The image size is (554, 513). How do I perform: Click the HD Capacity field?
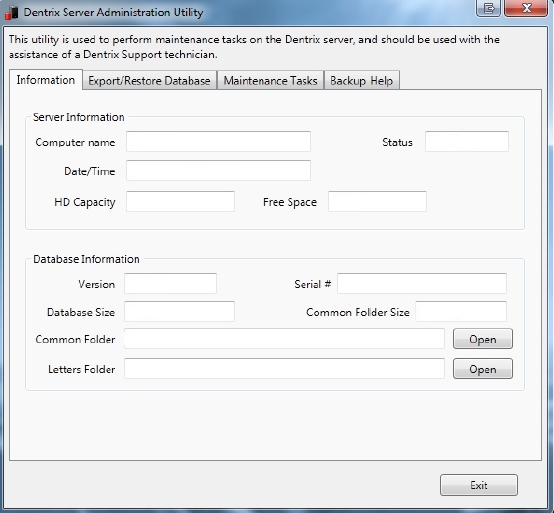(180, 201)
